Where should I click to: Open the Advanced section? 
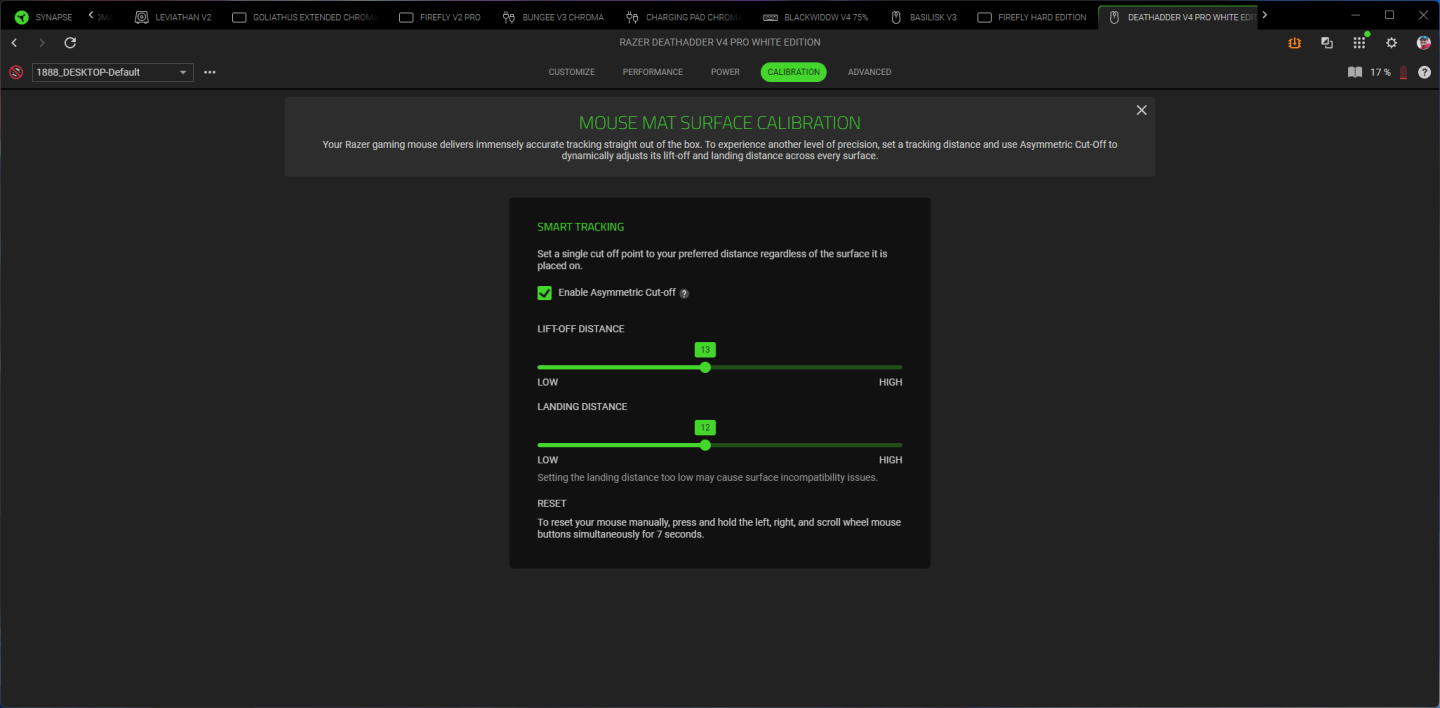point(870,72)
